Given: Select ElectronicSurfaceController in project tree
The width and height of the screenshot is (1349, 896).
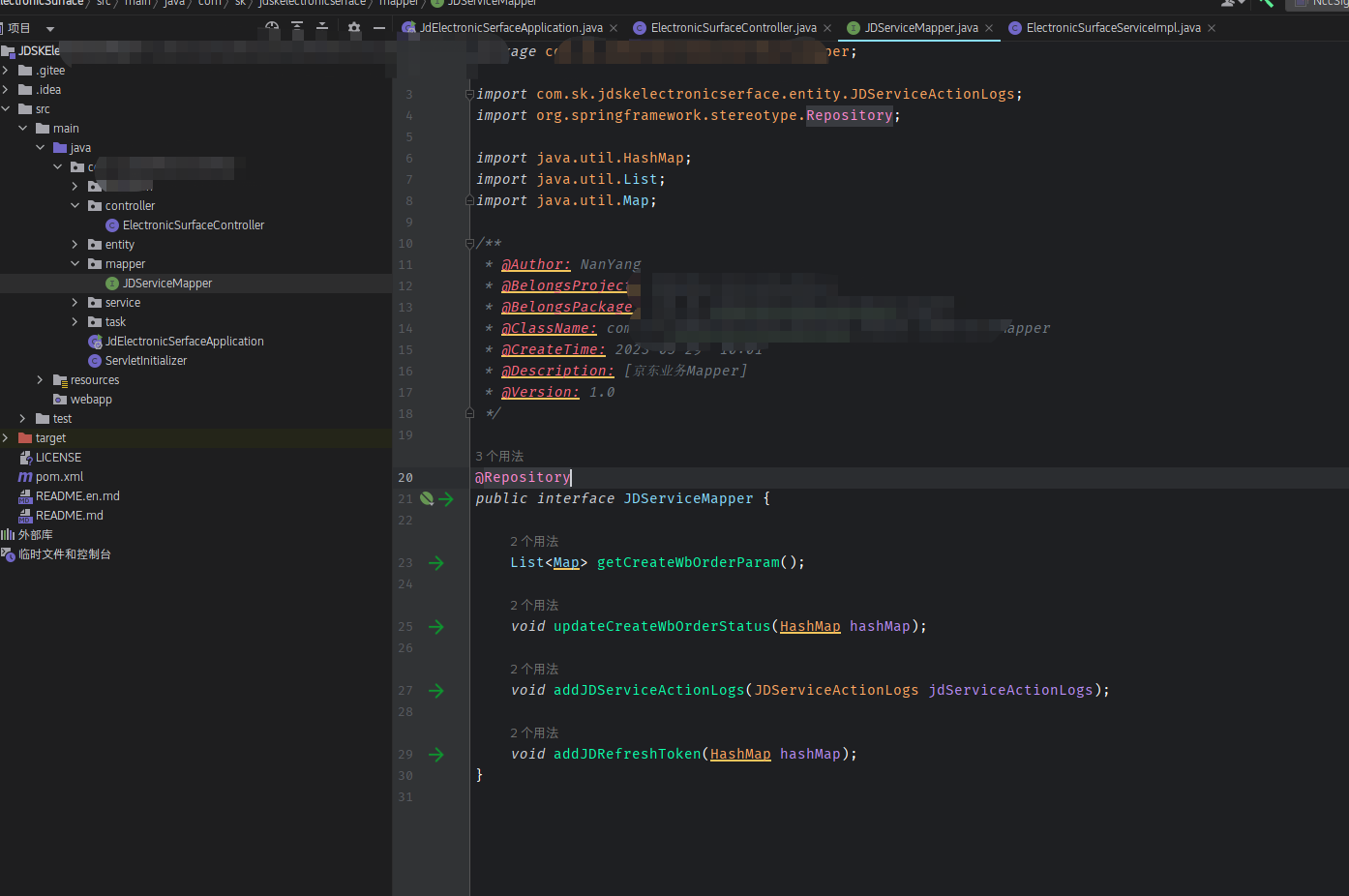Looking at the screenshot, I should point(194,225).
